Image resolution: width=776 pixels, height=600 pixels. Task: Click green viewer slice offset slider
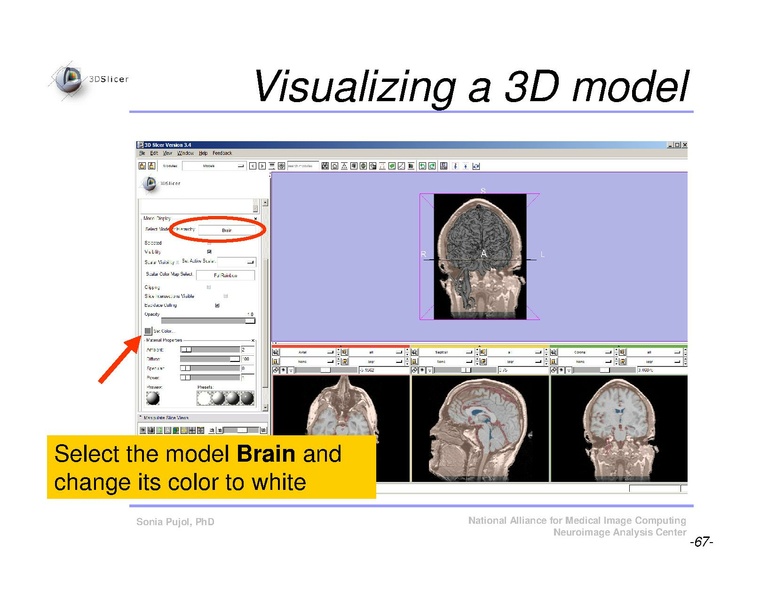click(604, 370)
